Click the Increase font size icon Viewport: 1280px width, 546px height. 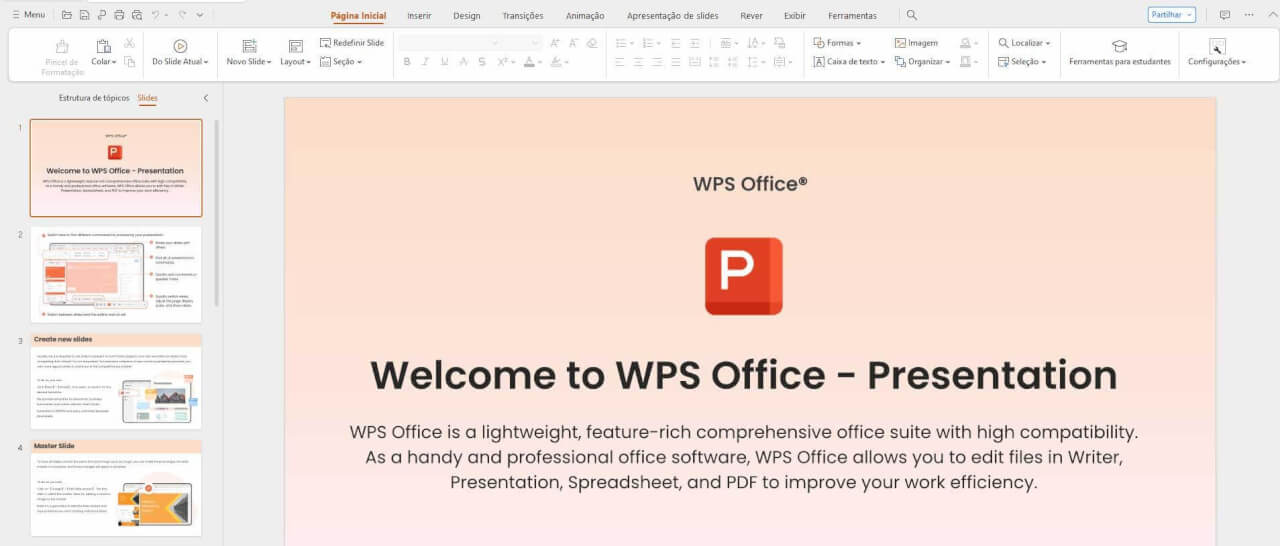(556, 43)
